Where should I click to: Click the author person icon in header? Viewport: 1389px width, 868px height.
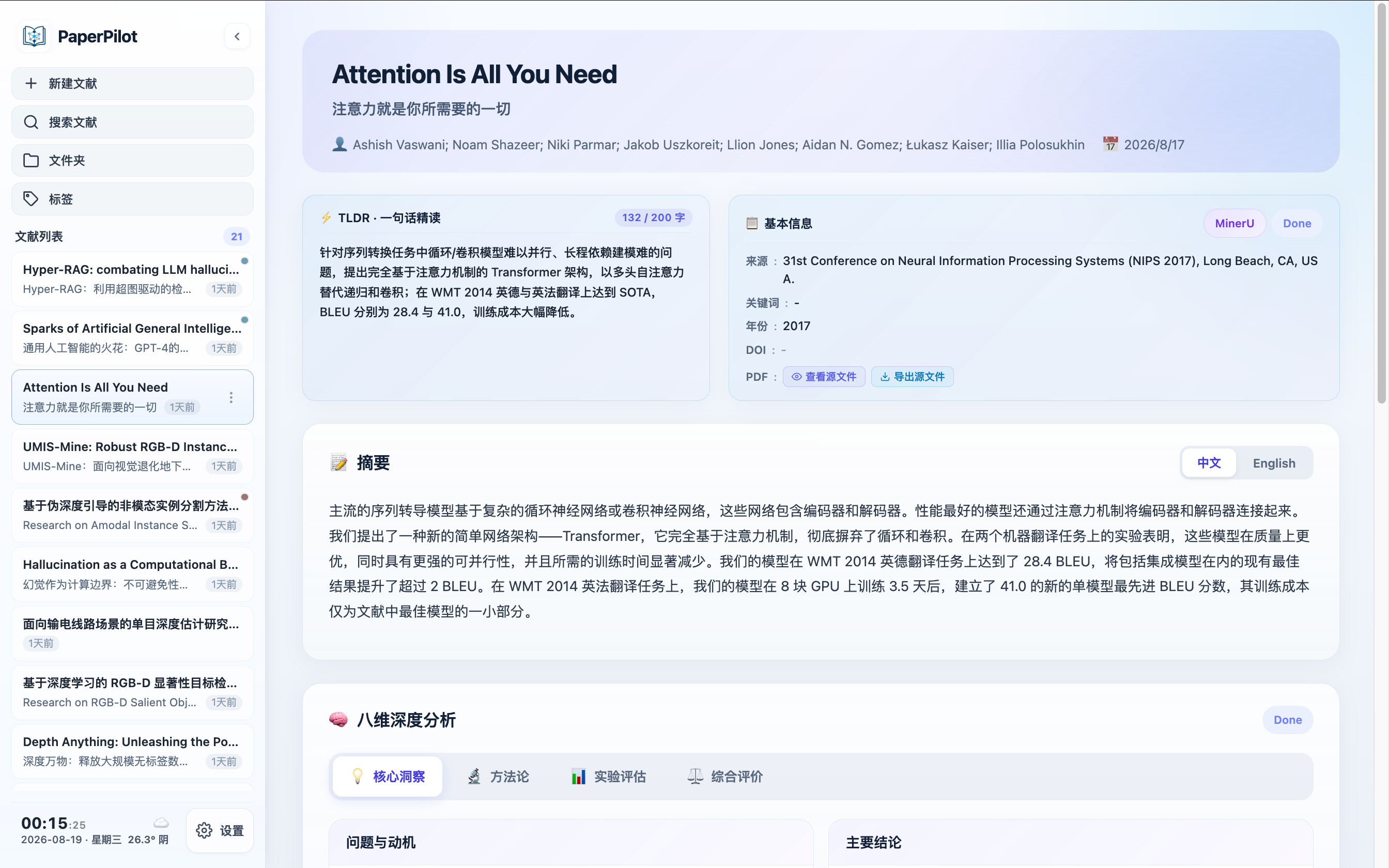[x=340, y=144]
